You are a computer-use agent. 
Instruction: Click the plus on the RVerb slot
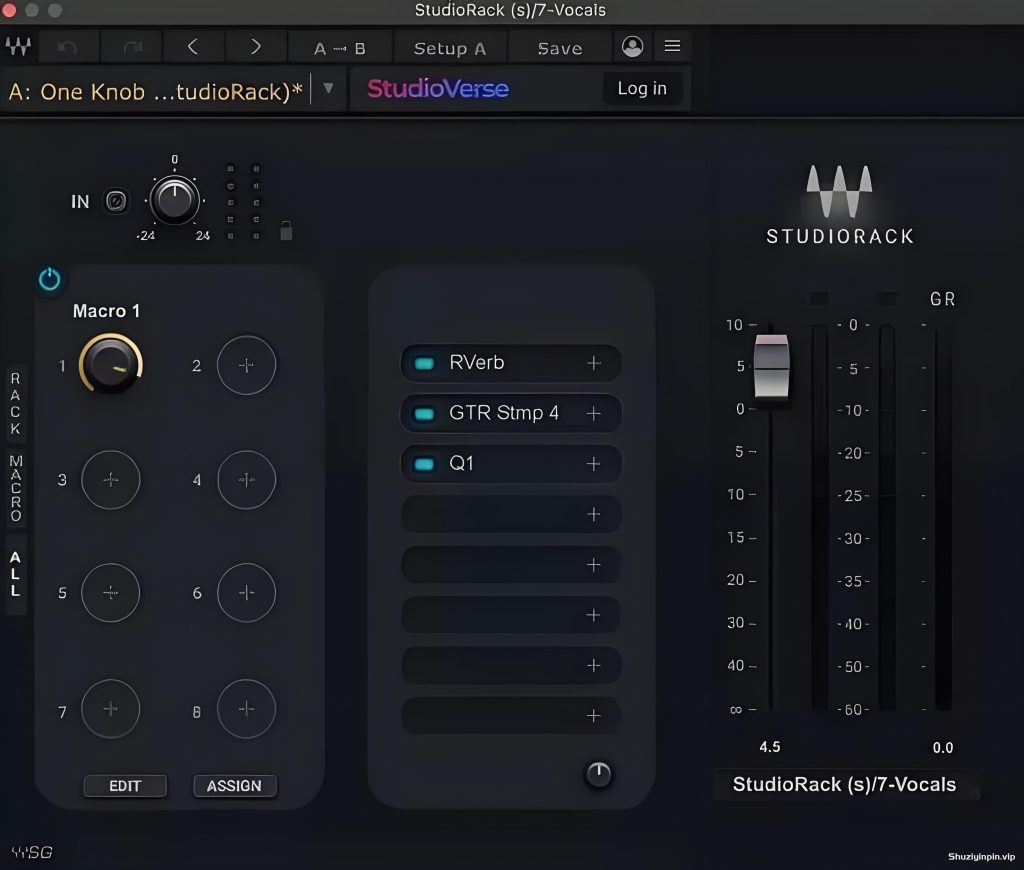[x=594, y=363]
